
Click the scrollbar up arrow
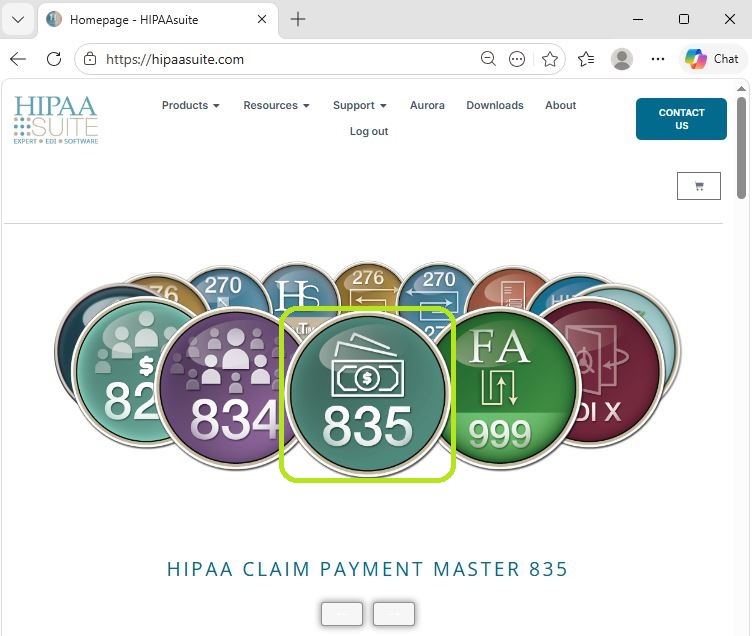point(741,89)
